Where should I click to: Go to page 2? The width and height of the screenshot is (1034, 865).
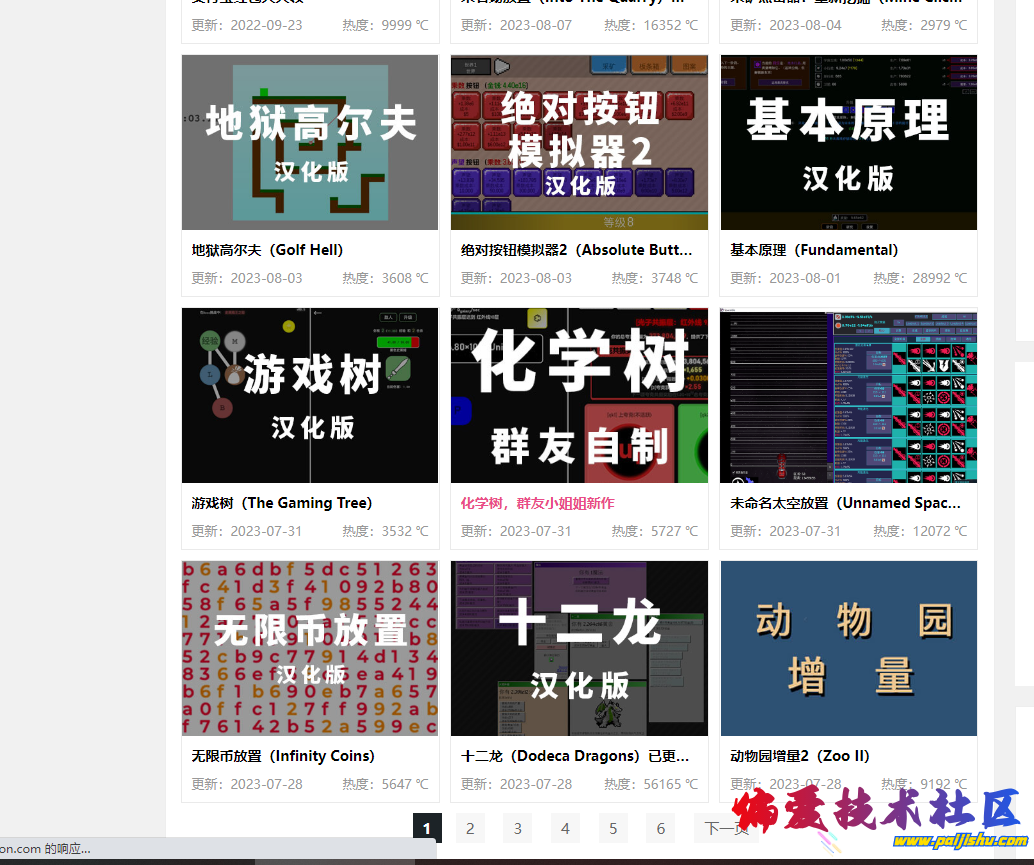click(x=470, y=828)
